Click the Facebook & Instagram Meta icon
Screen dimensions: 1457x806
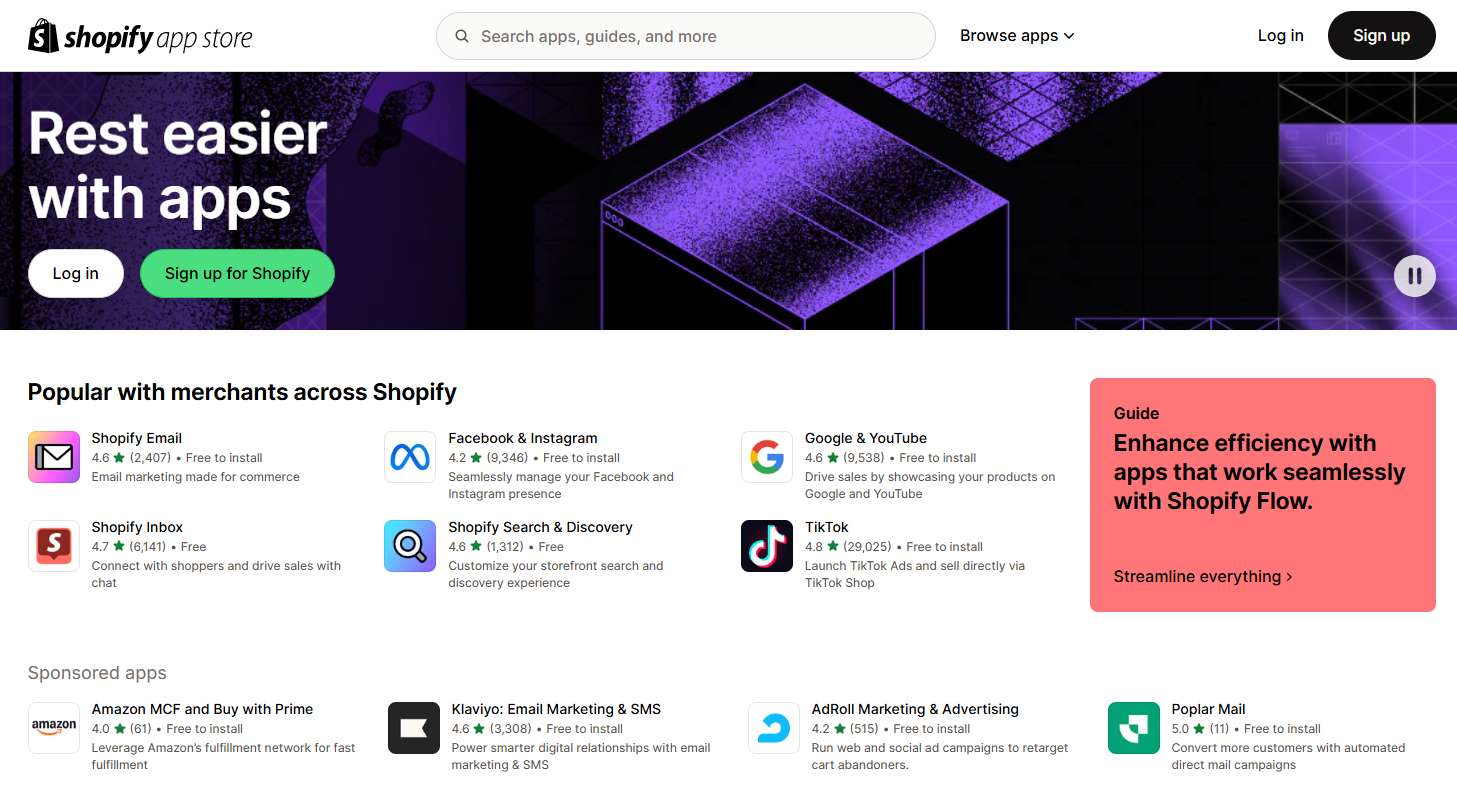[x=410, y=457]
